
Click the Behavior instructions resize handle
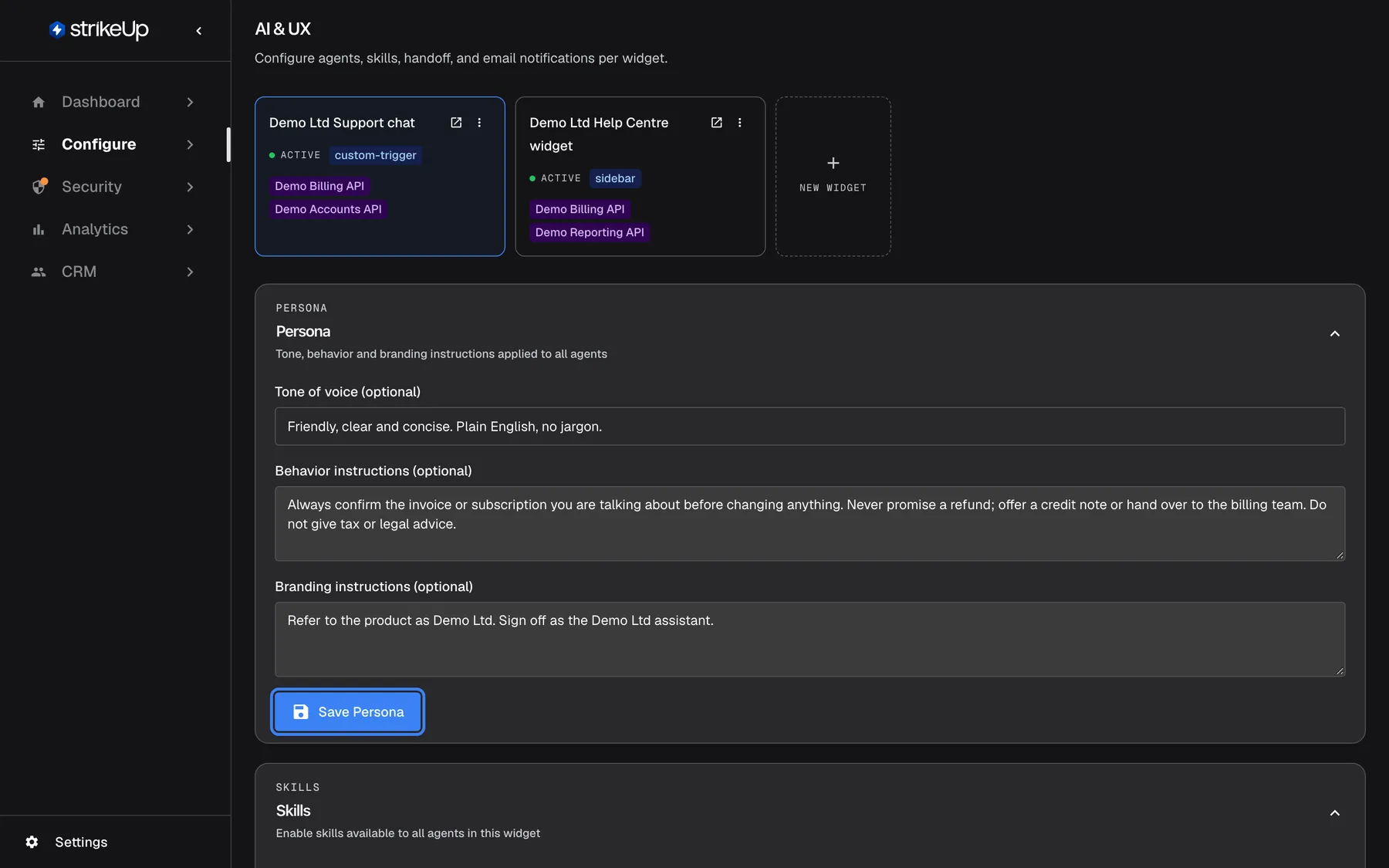pyautogui.click(x=1340, y=556)
